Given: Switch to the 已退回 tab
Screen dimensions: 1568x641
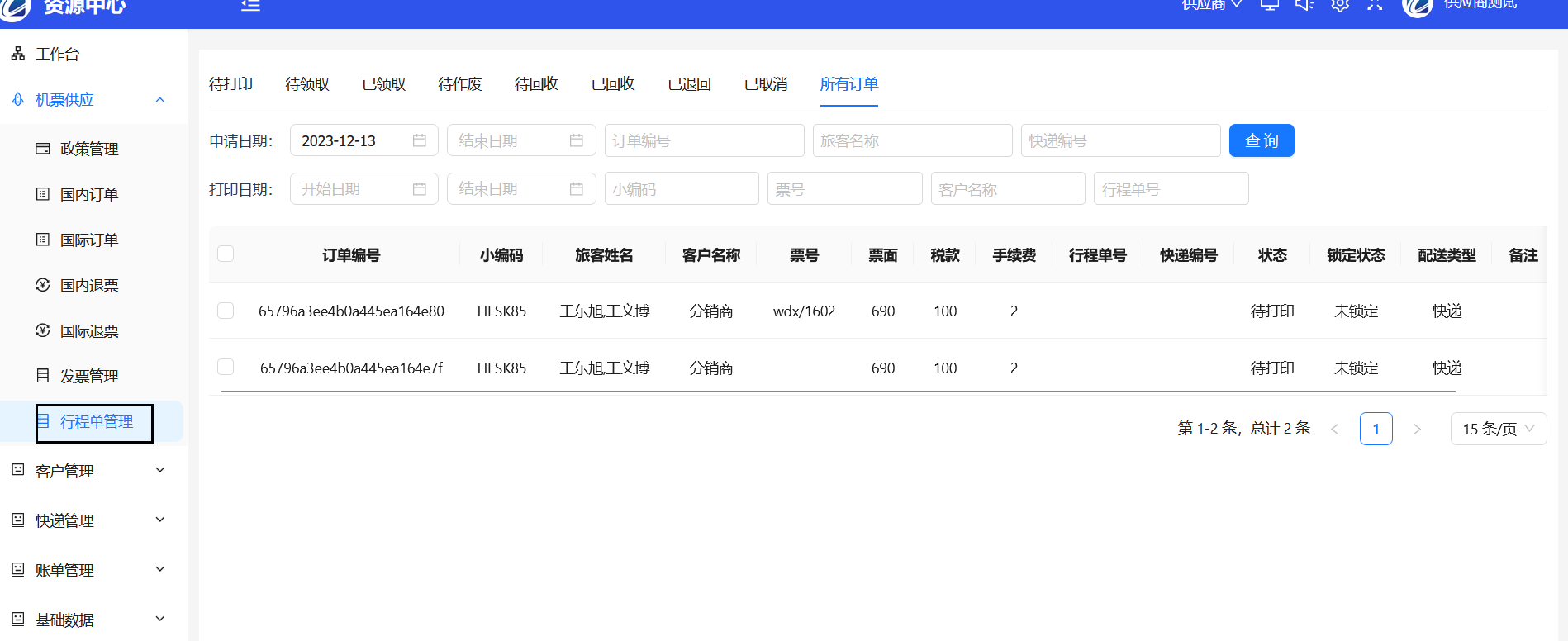Looking at the screenshot, I should coord(689,84).
